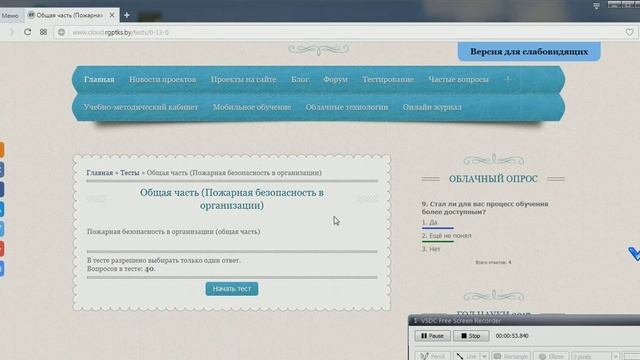Open Версия для слабовидящих
Image resolution: width=640 pixels, height=360 pixels.
coord(529,51)
